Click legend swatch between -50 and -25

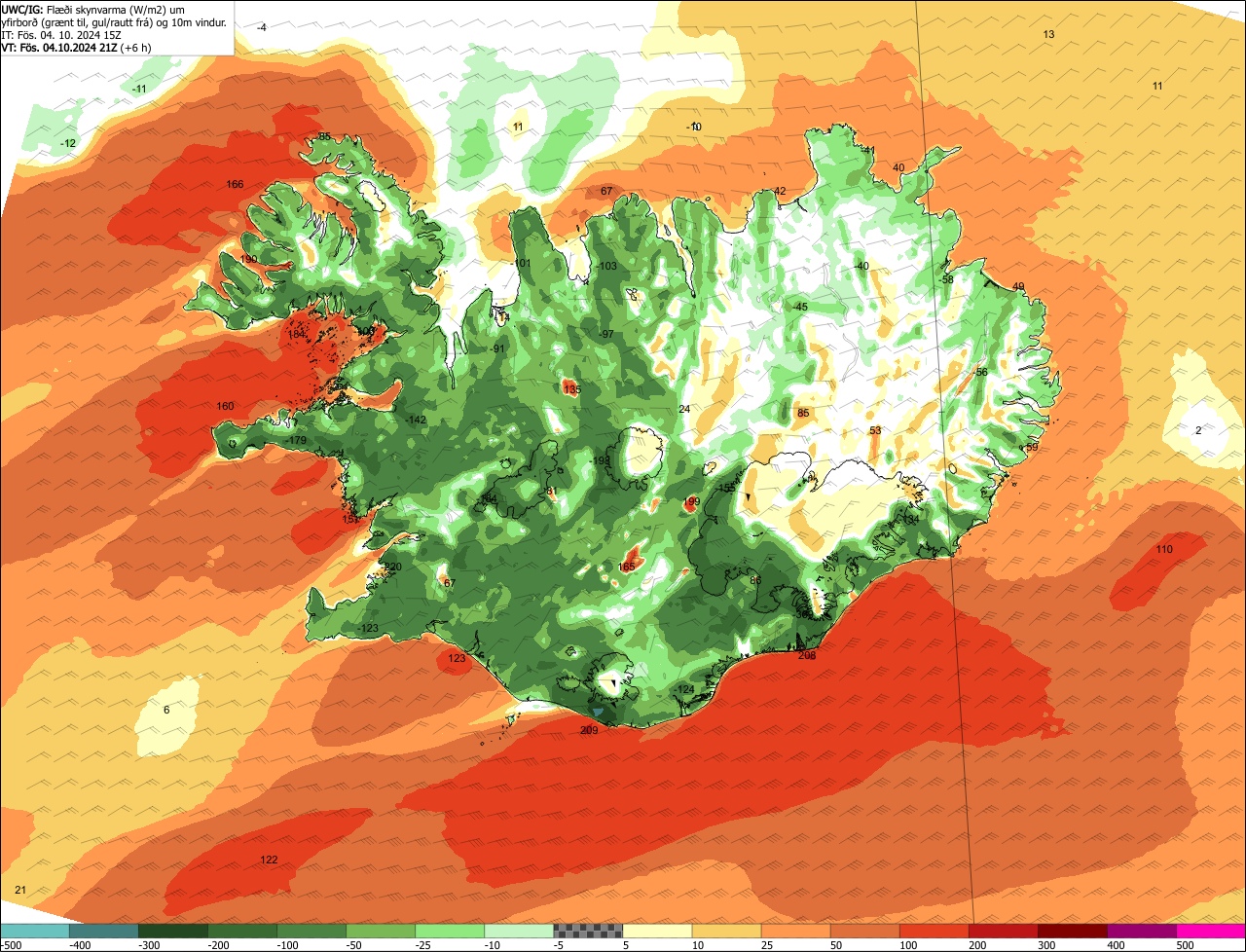pyautogui.click(x=381, y=931)
